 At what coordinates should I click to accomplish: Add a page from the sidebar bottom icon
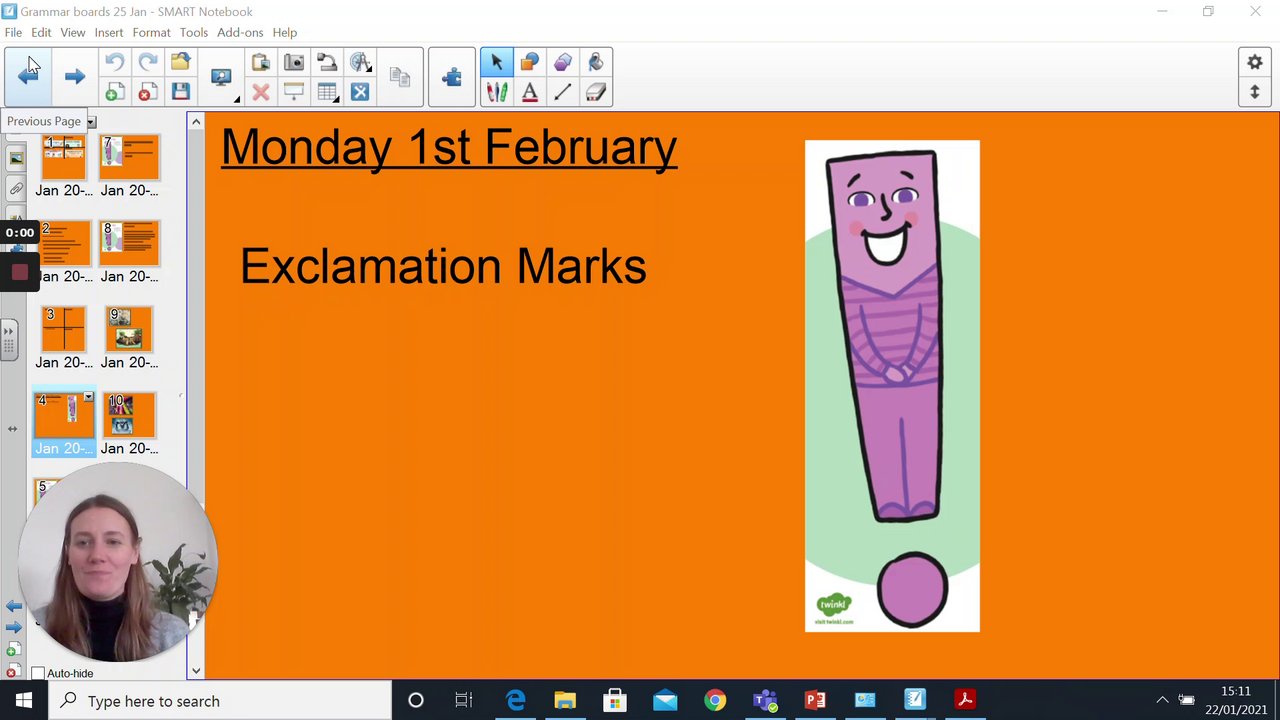coord(13,650)
